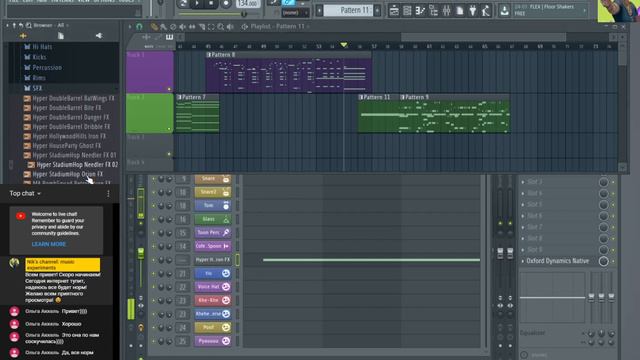Click the left mixer track fader handle
Viewport: 640px width, 360px height.
tap(500, 253)
